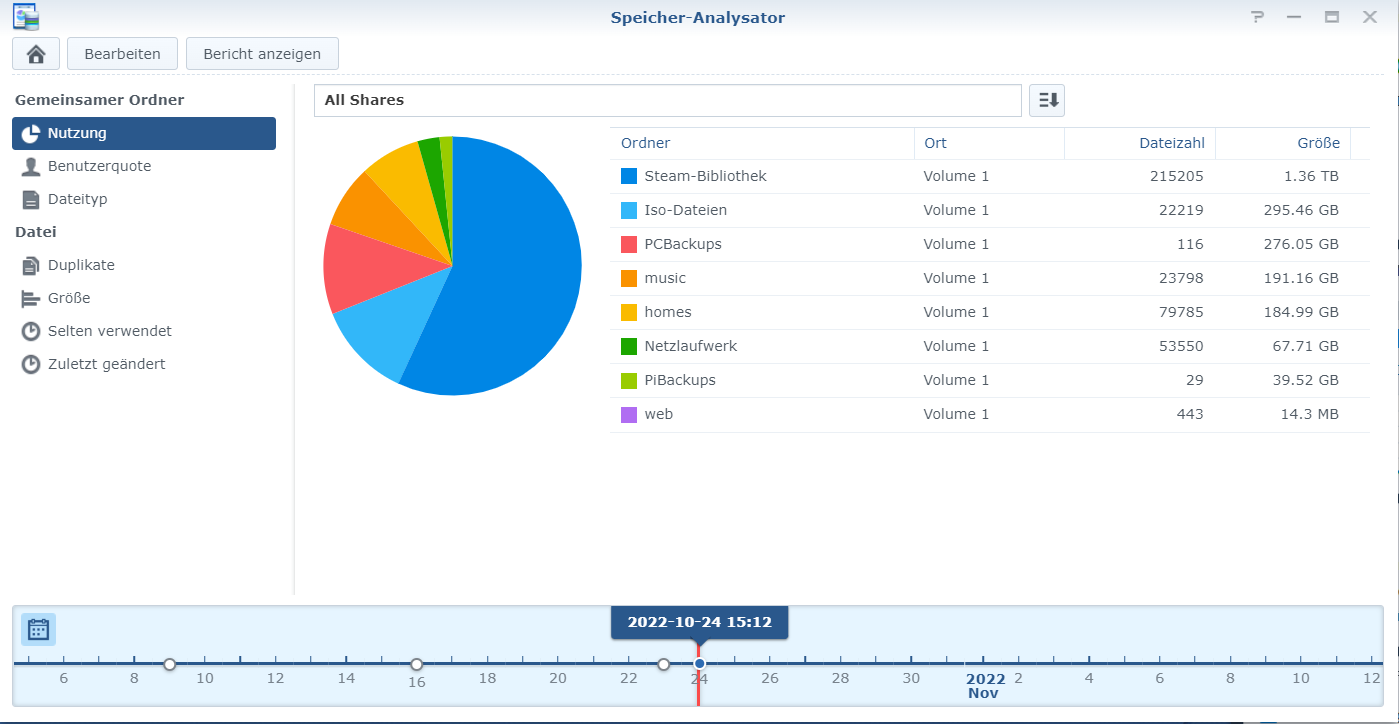Open the calendar icon on timeline

tap(39, 629)
